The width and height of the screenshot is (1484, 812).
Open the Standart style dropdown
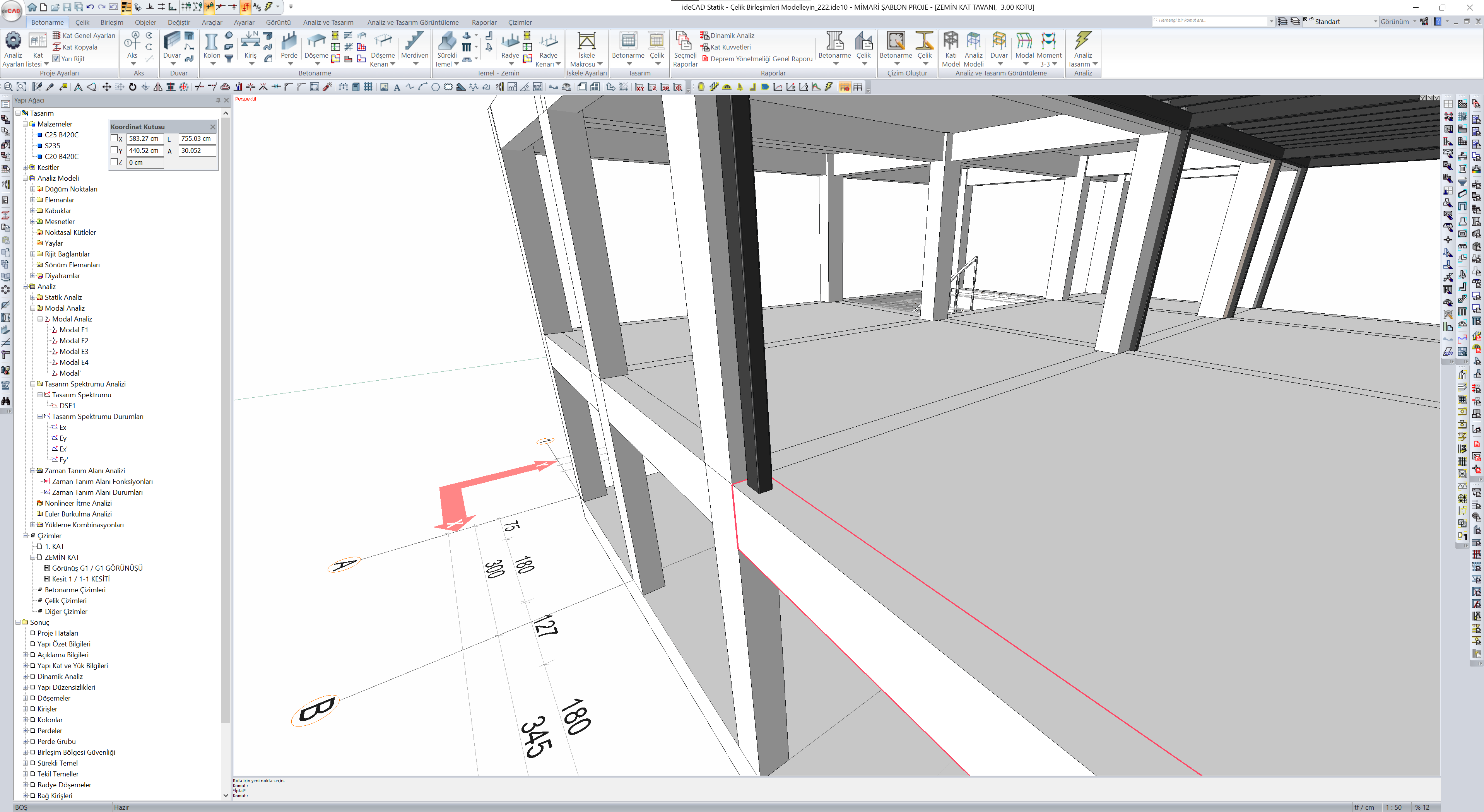[1375, 21]
